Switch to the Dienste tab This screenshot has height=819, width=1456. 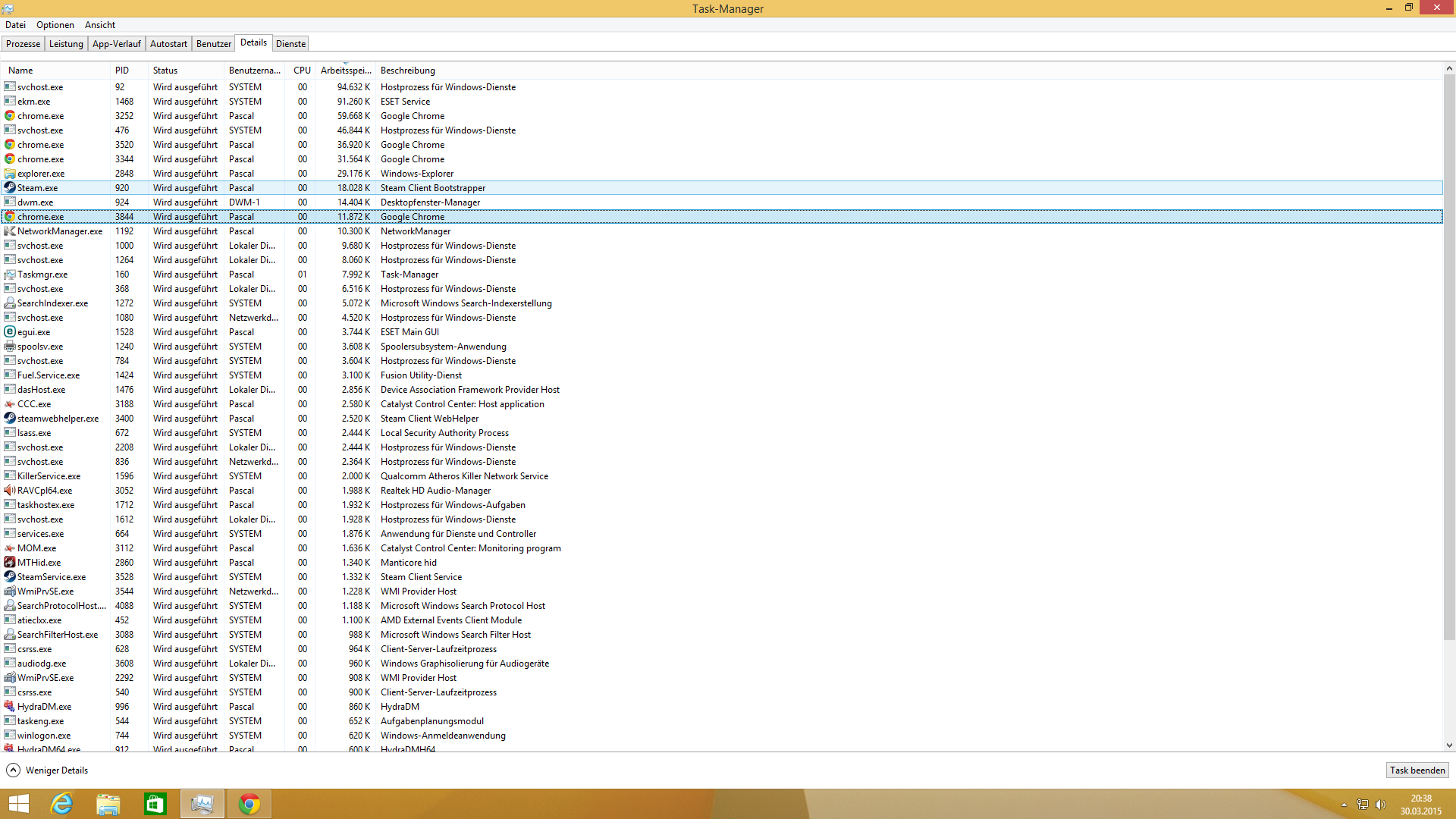point(291,43)
